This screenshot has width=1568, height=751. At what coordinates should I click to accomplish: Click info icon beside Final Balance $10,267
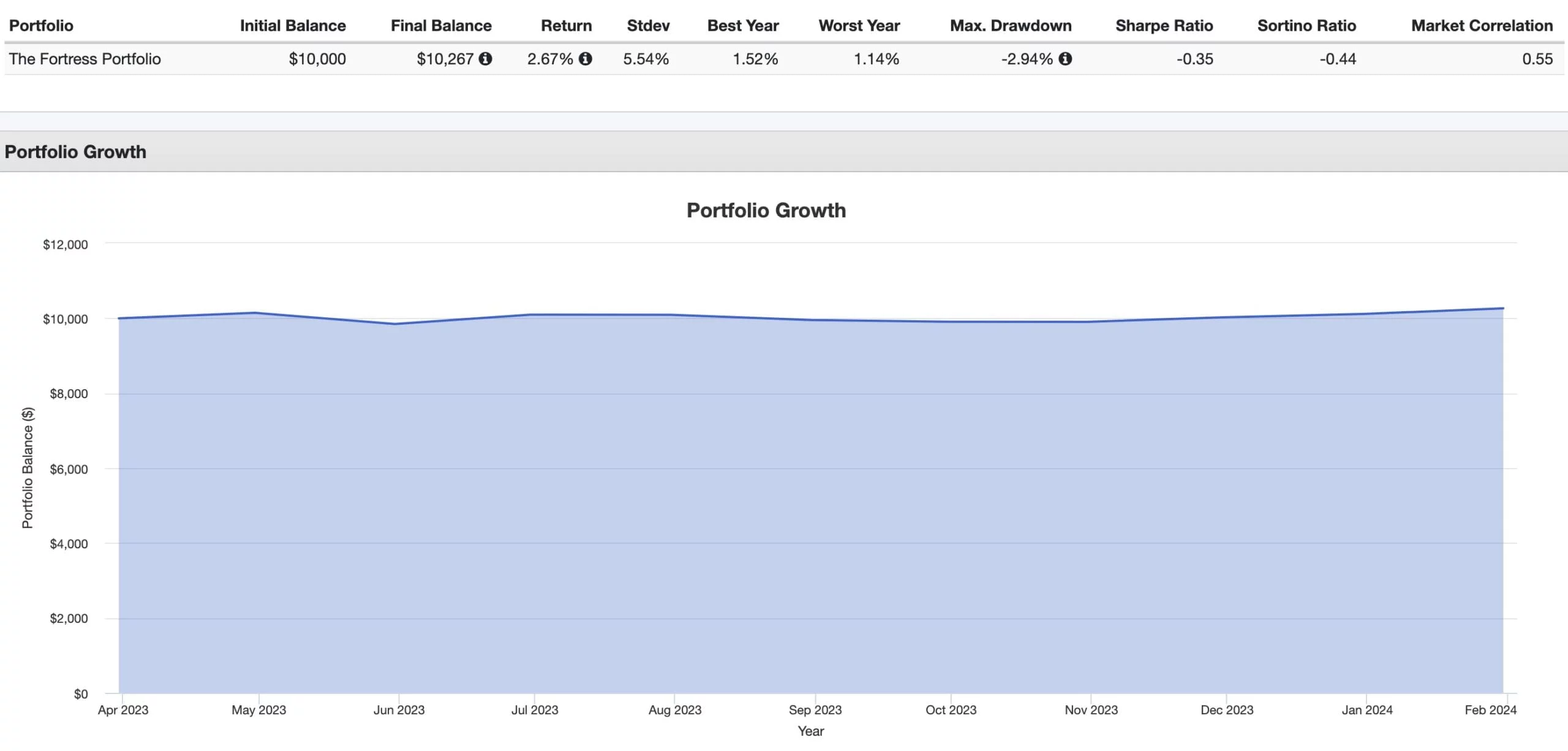[x=485, y=59]
